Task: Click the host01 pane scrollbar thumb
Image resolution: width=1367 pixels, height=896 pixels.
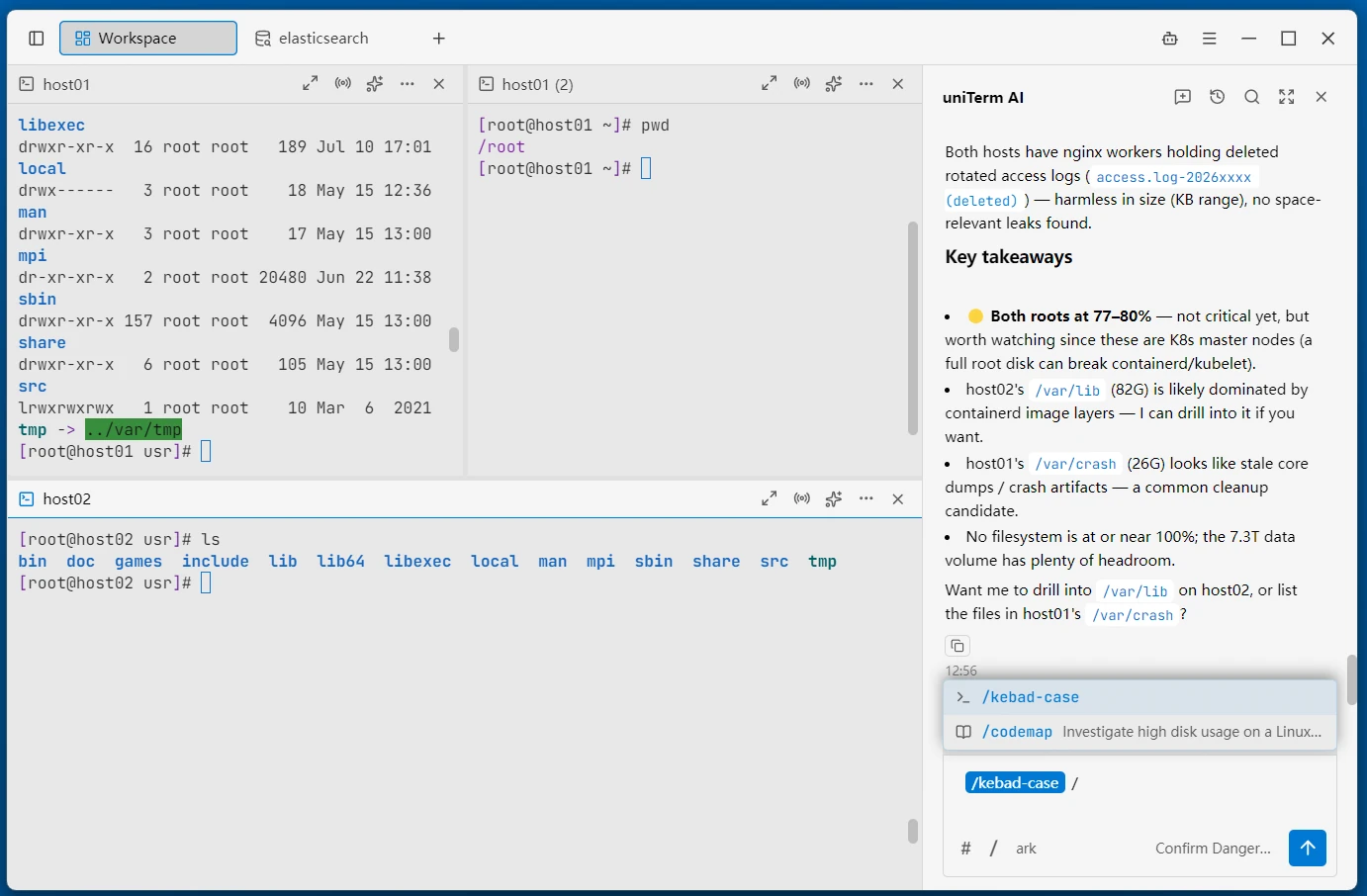Action: pyautogui.click(x=454, y=339)
